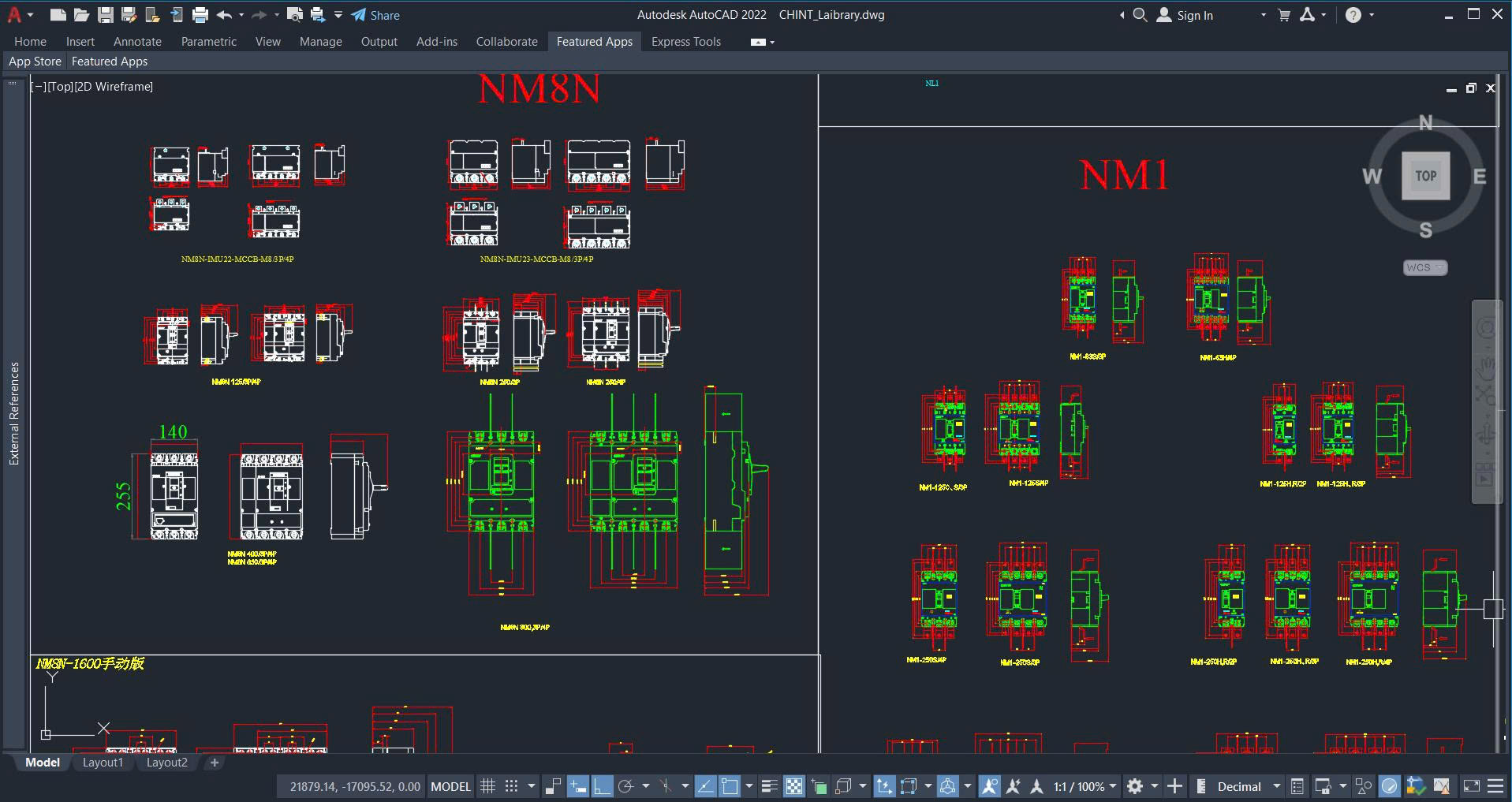Toggle drawing grid display
This screenshot has width=1512, height=802.
click(x=488, y=786)
